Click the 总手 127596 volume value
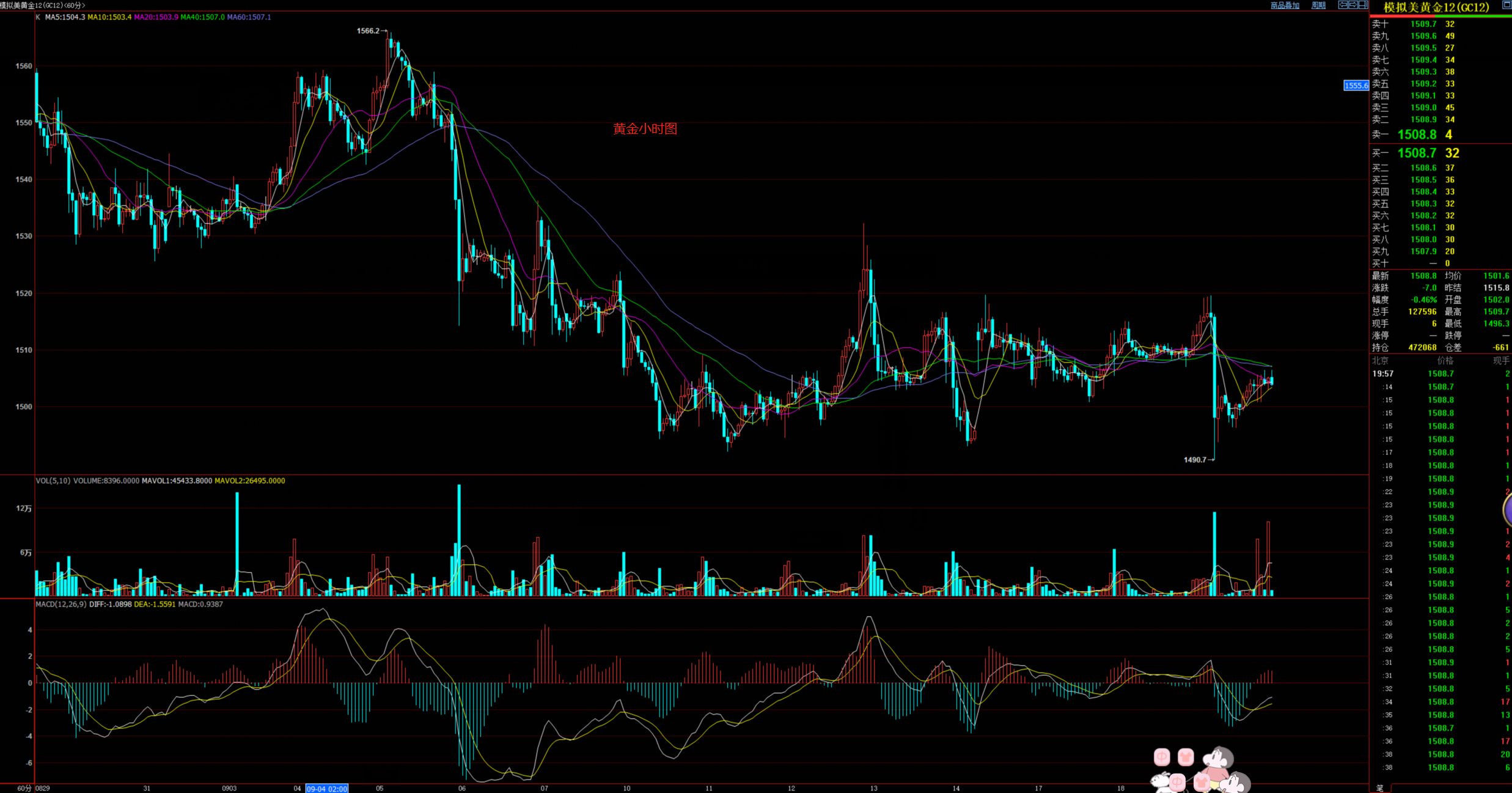 pyautogui.click(x=1422, y=312)
